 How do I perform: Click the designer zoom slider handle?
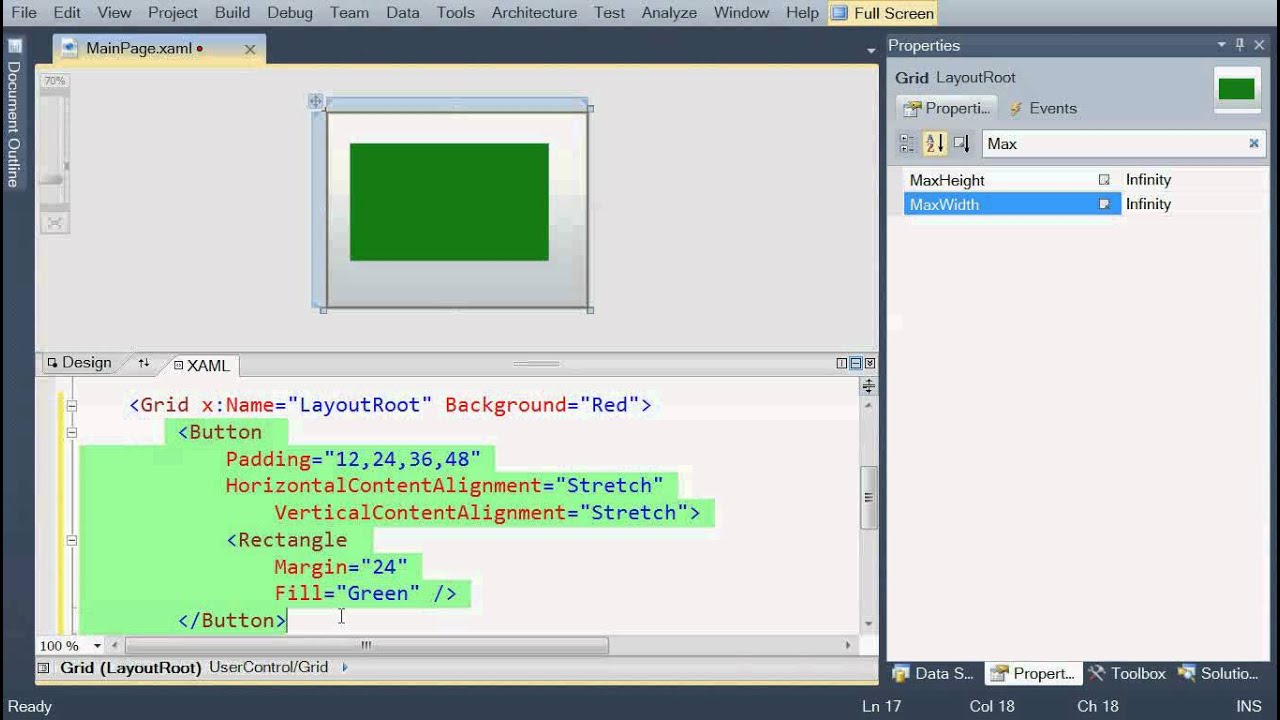pos(53,180)
